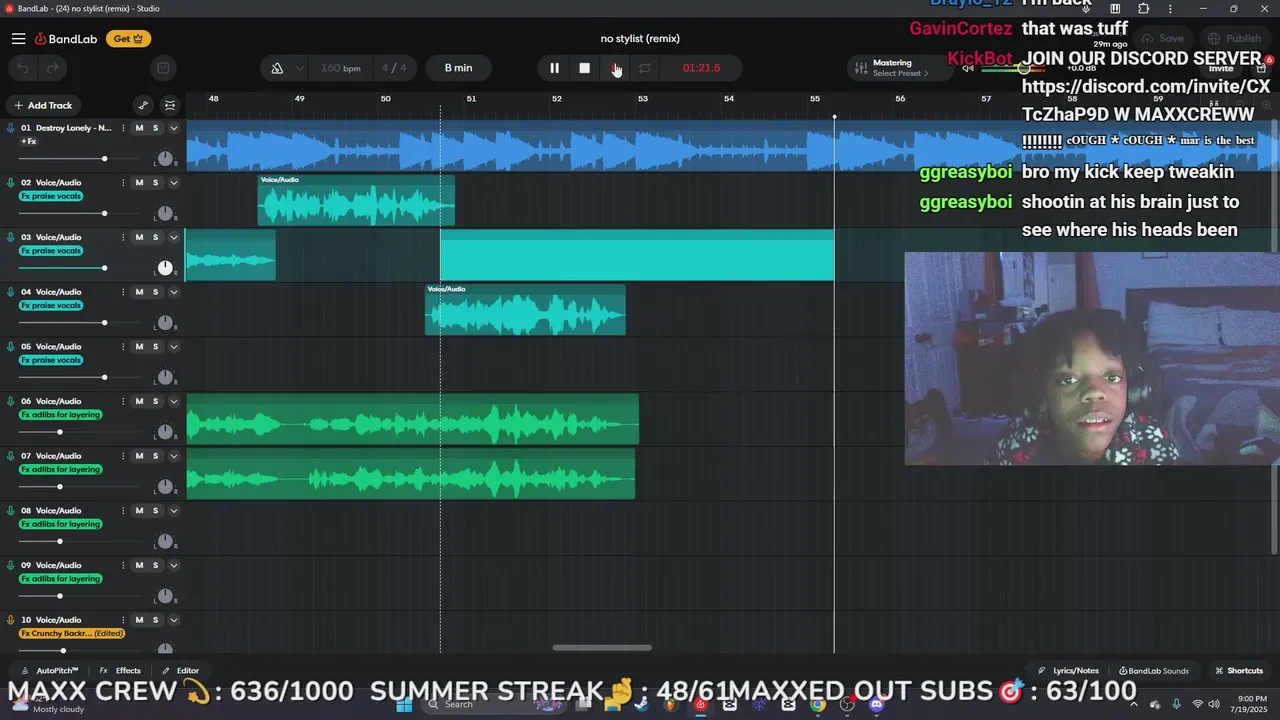Image resolution: width=1280 pixels, height=720 pixels.
Task: Mute track 05 Voice/Audio
Action: point(139,347)
